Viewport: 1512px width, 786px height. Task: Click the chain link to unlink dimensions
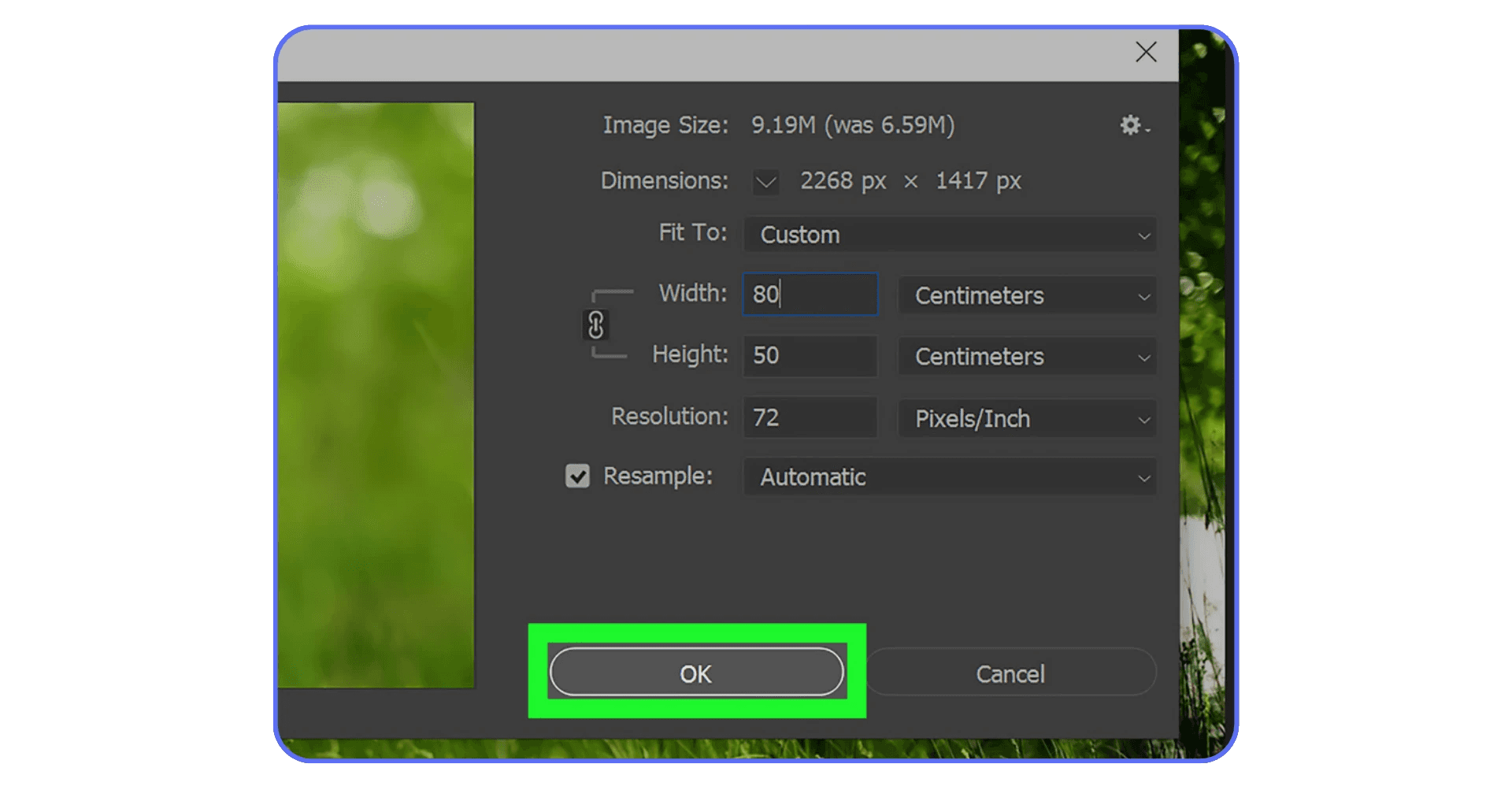click(595, 324)
